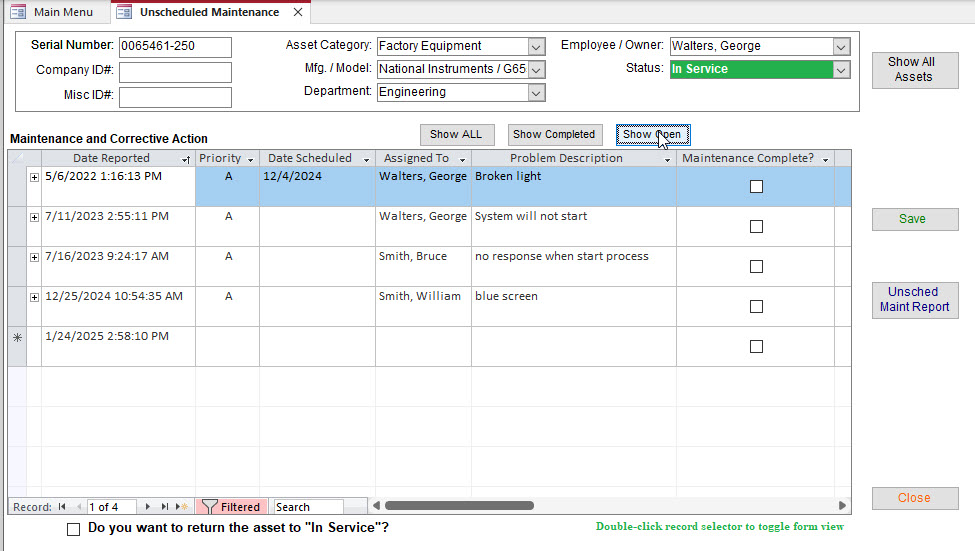Tick return asset to In Service checkbox
975x551 pixels.
[x=73, y=529]
